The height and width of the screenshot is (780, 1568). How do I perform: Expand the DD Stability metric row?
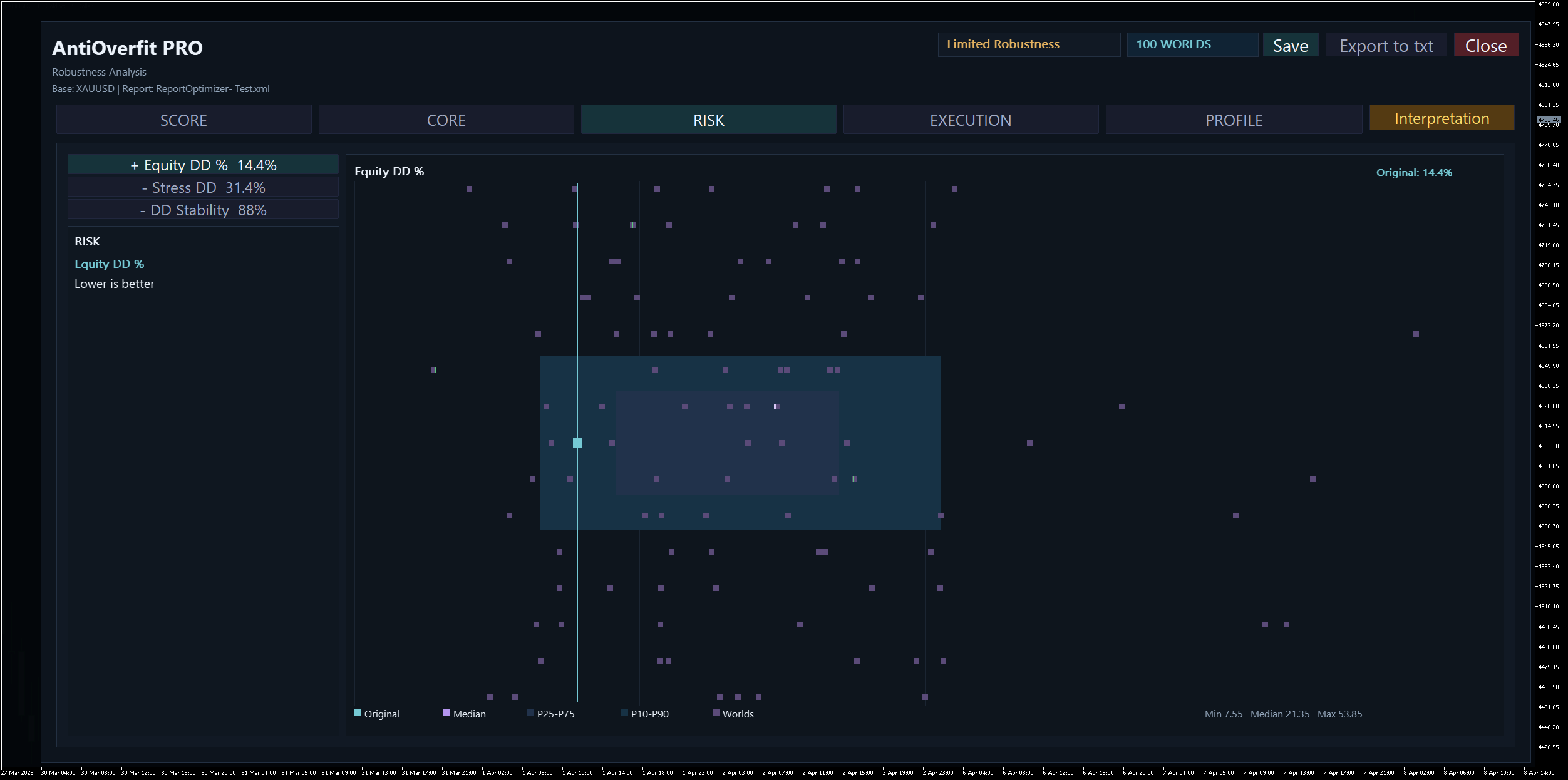point(203,210)
